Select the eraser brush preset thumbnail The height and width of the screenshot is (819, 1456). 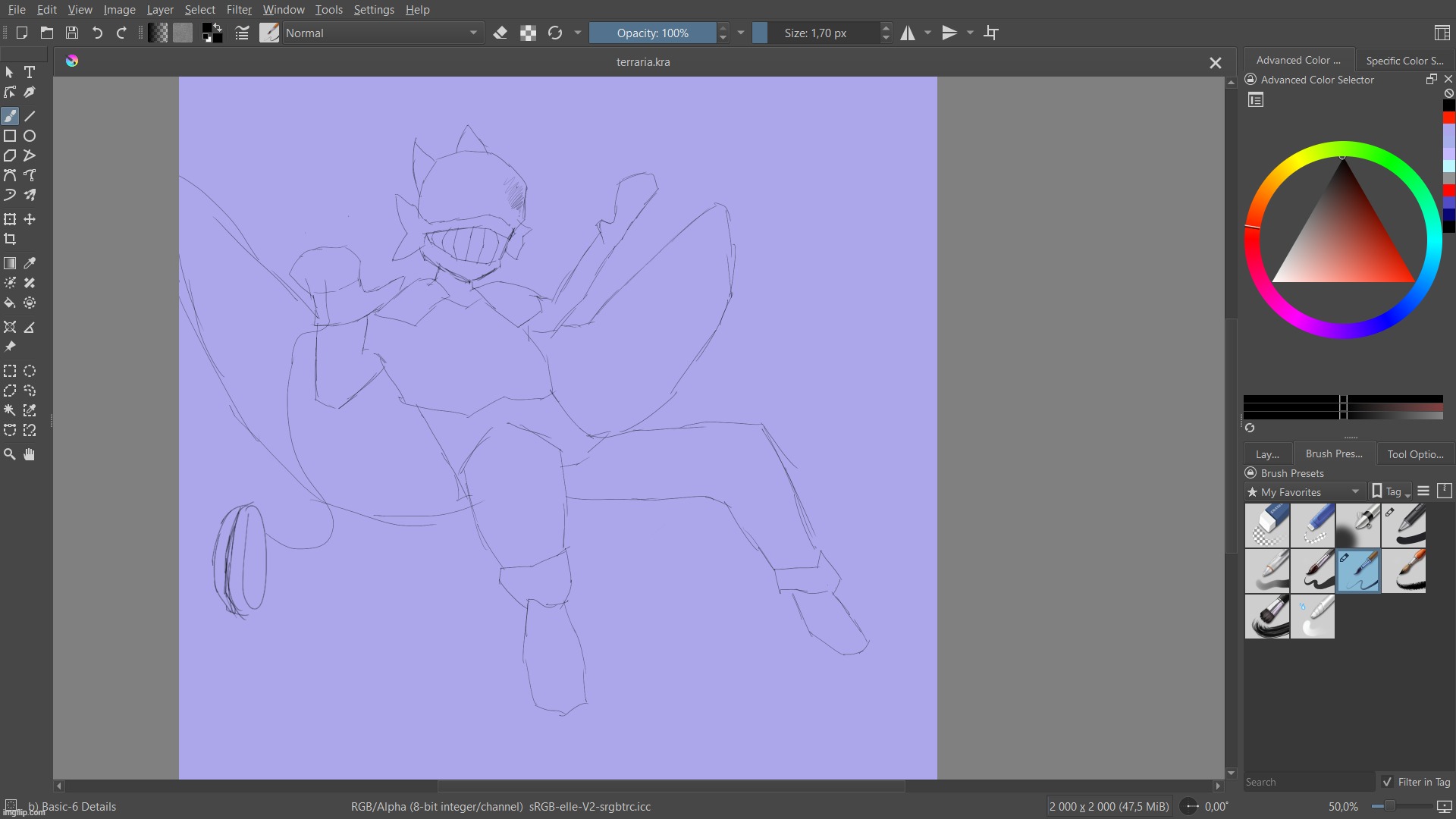coord(1267,526)
